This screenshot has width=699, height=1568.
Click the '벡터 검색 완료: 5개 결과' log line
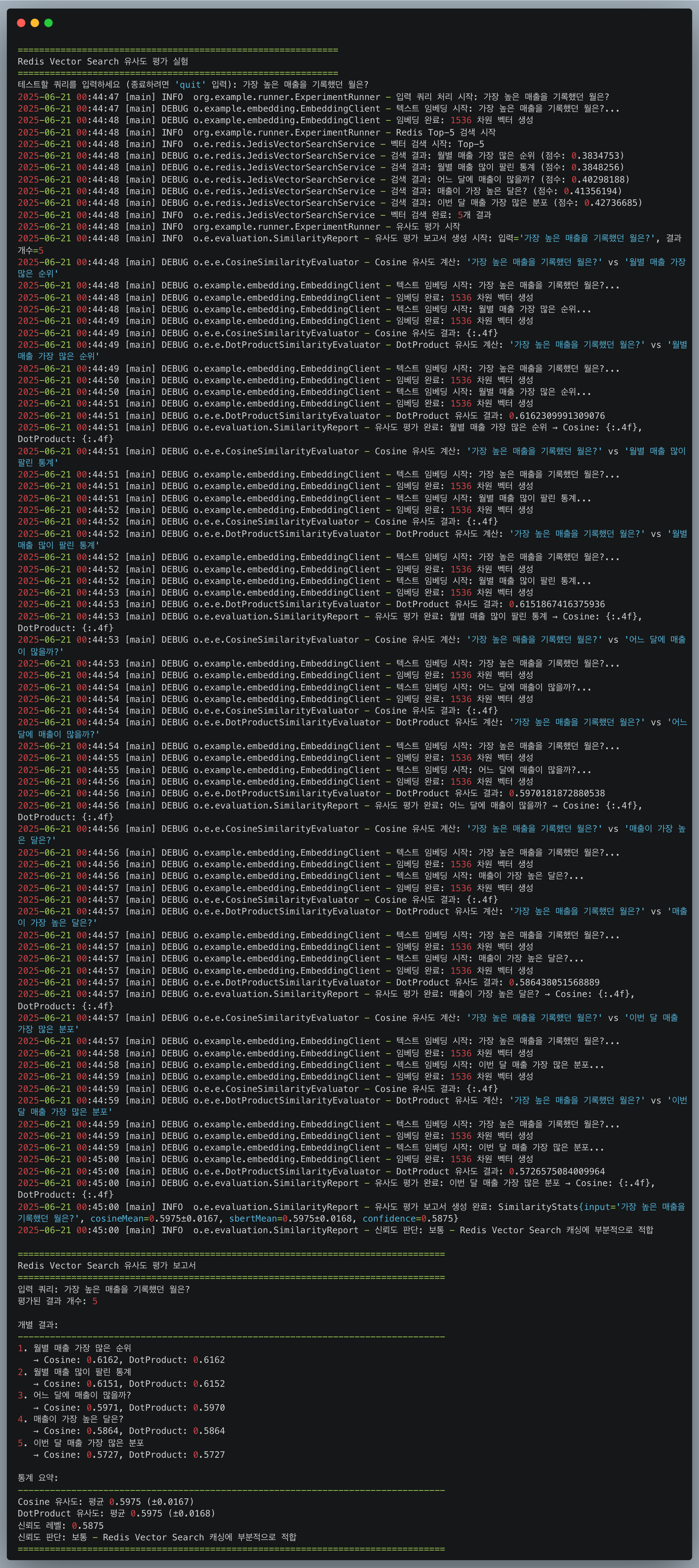440,215
